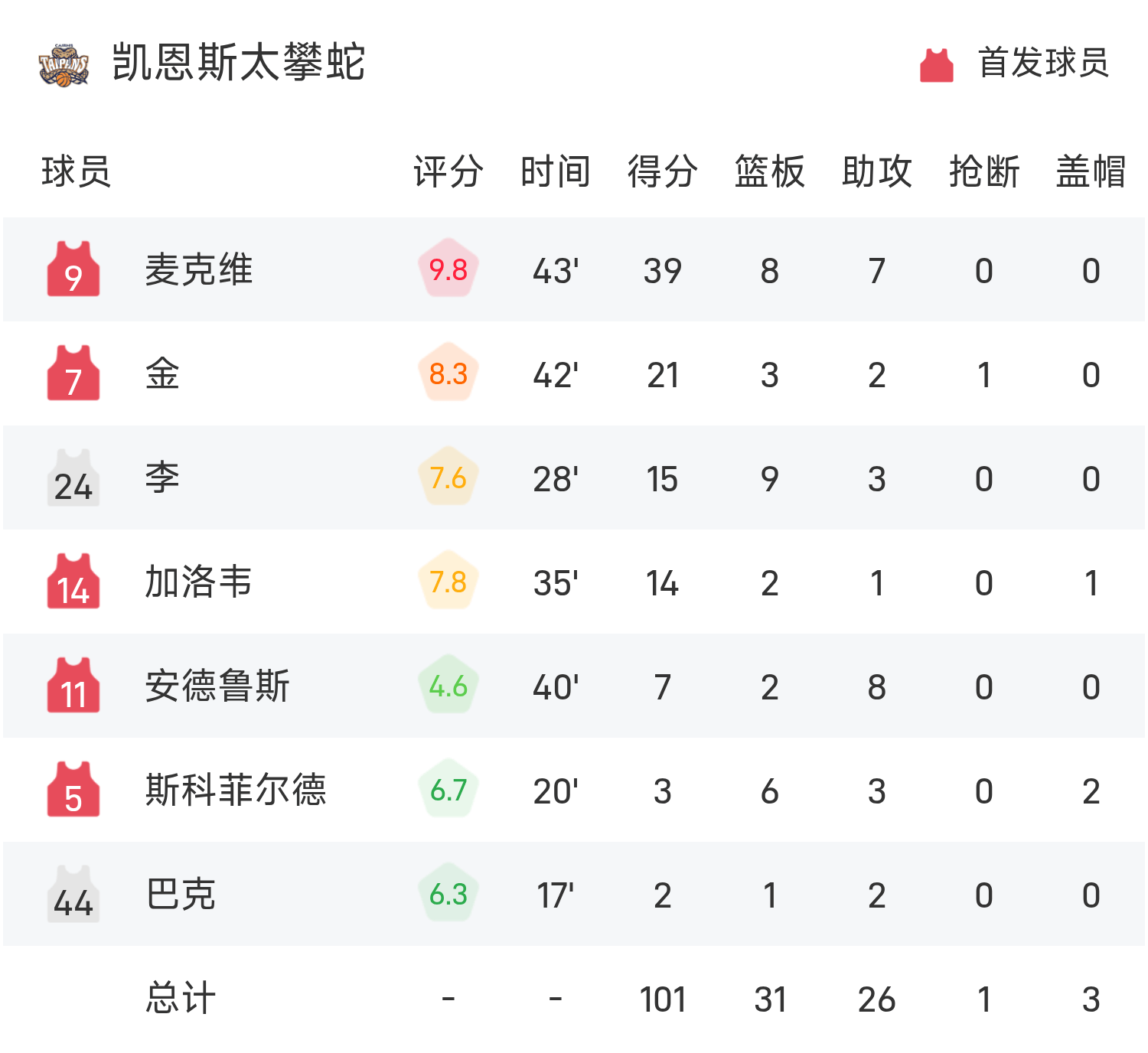Click jersey number 5 icon
1148x1053 pixels.
[73, 790]
